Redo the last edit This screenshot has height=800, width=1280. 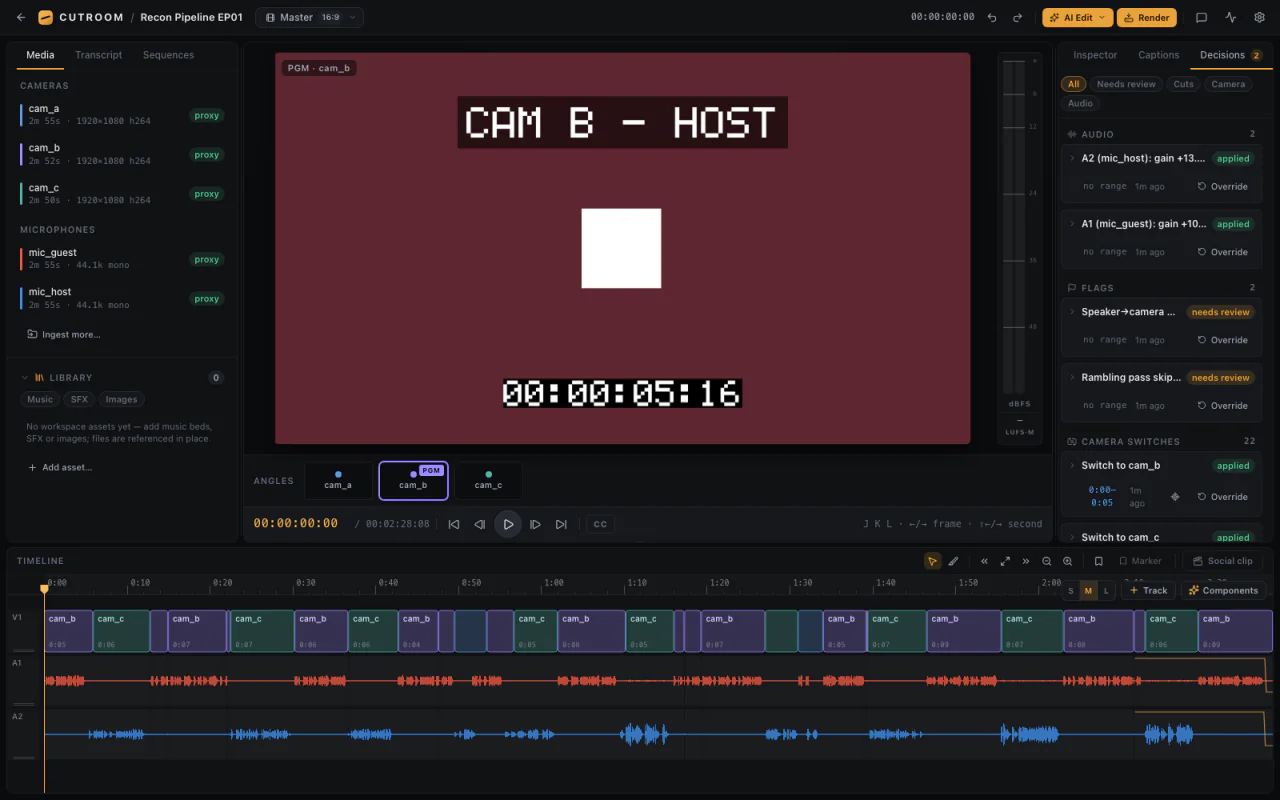1018,17
